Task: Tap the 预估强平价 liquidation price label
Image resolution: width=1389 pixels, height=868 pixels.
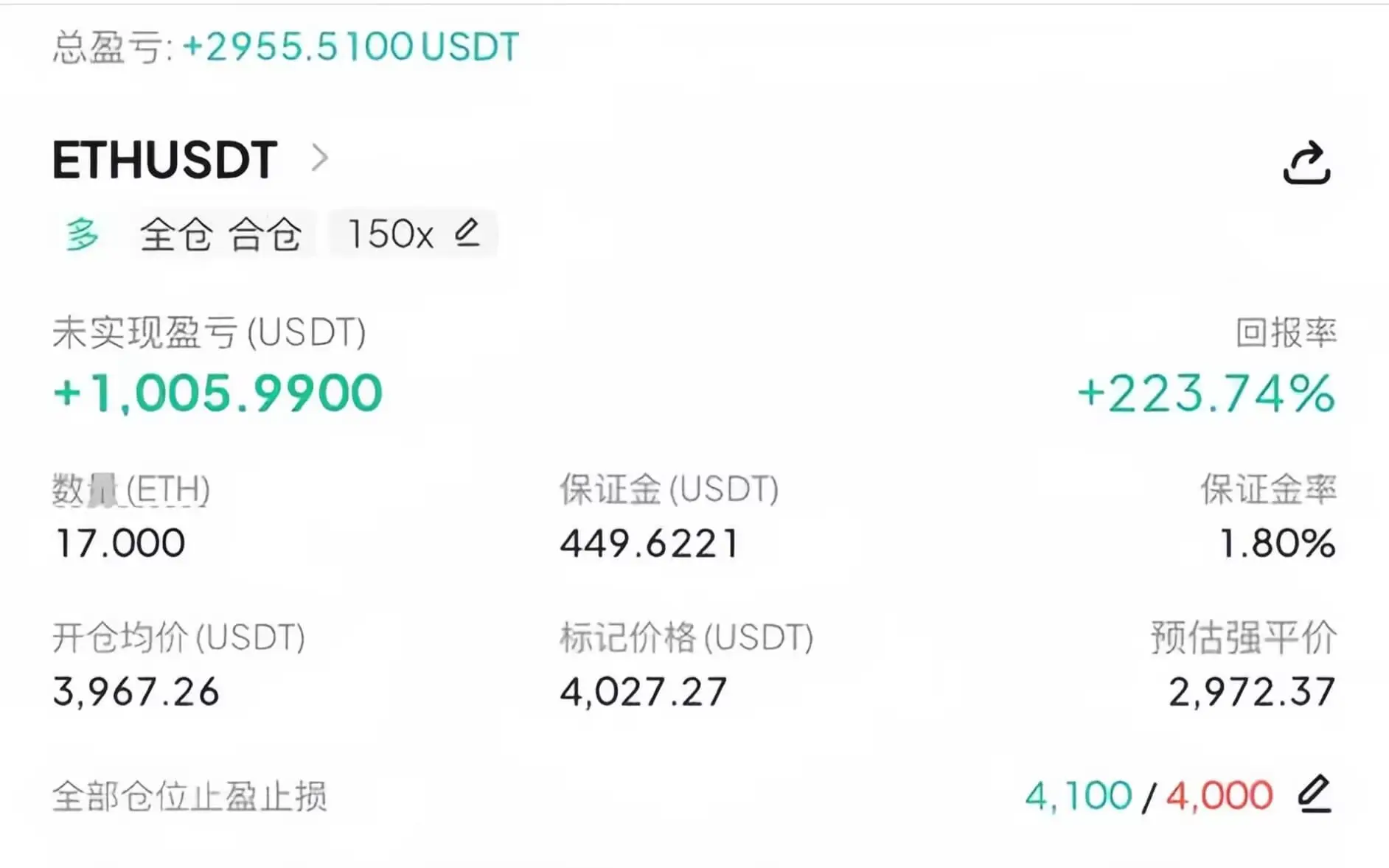Action: [x=1243, y=637]
